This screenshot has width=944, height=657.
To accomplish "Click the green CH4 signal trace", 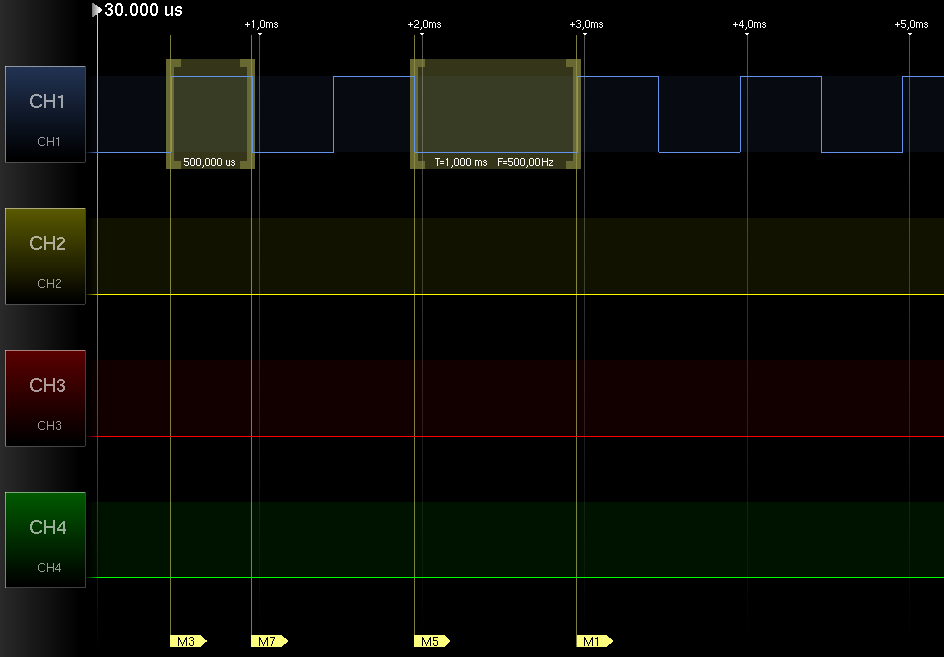I will [x=515, y=578].
